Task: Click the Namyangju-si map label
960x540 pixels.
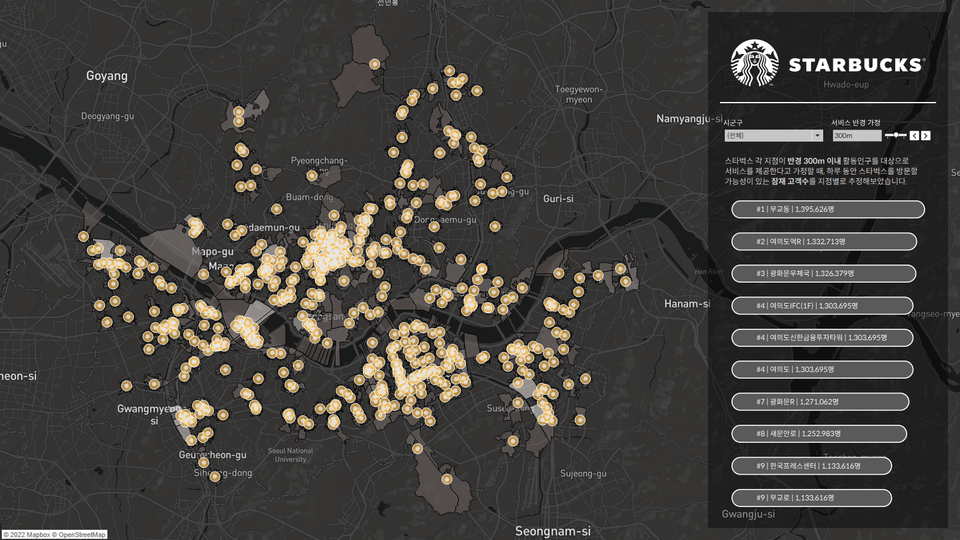Action: pyautogui.click(x=689, y=118)
